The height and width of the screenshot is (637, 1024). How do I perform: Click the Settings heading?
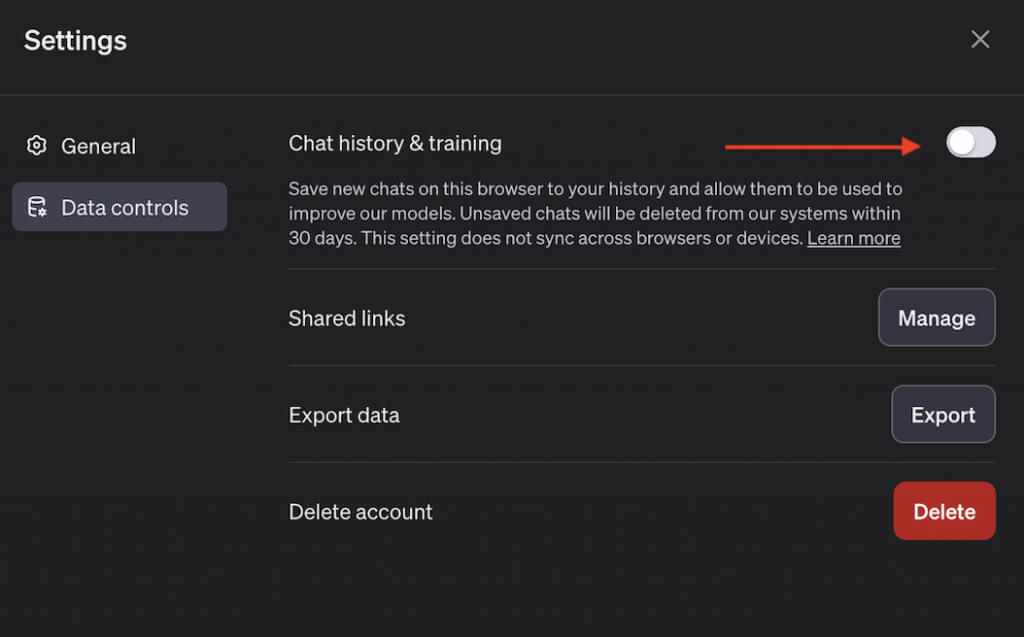76,40
